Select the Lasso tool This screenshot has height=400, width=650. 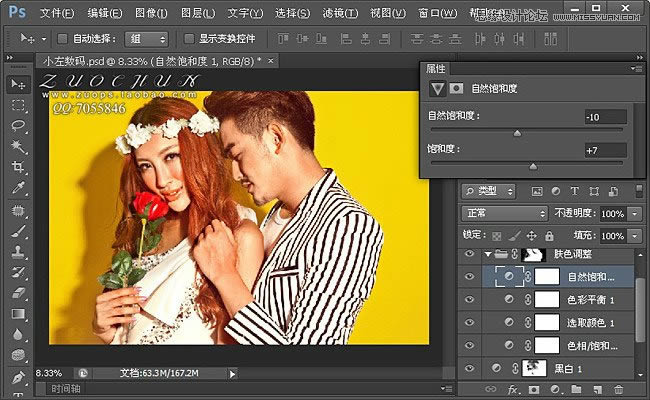18,126
